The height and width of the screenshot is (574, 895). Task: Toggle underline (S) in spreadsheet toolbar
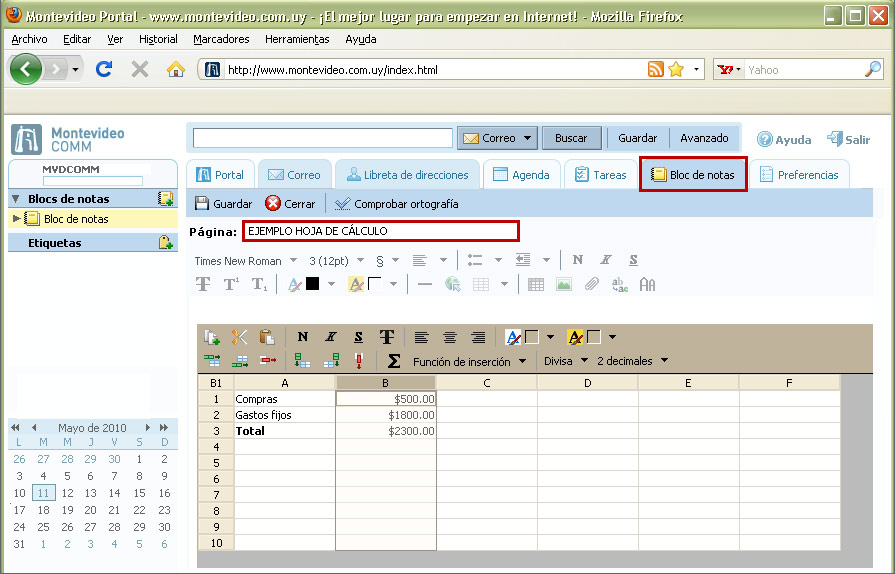tap(358, 338)
